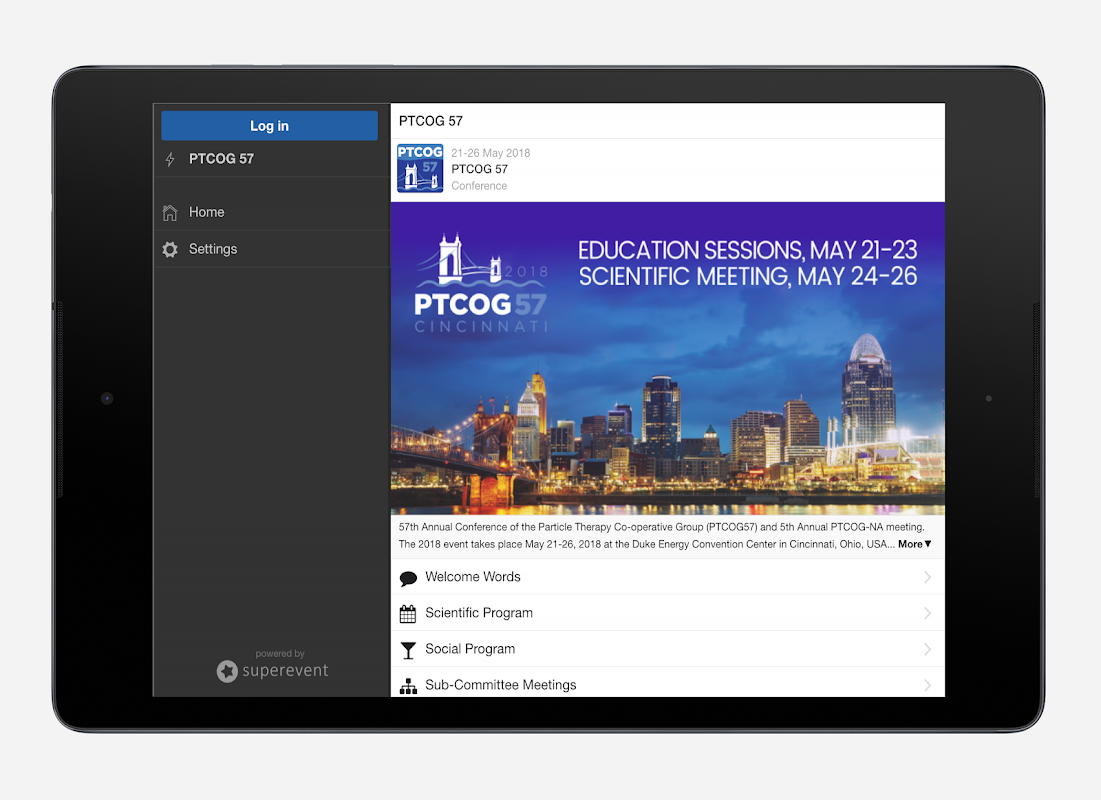Click the Home house icon
1101x800 pixels.
(x=170, y=213)
